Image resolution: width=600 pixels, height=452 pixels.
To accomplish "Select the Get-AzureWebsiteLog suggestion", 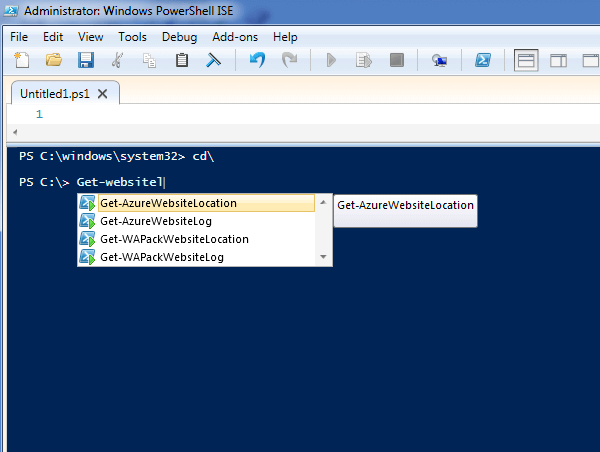I will click(156, 221).
